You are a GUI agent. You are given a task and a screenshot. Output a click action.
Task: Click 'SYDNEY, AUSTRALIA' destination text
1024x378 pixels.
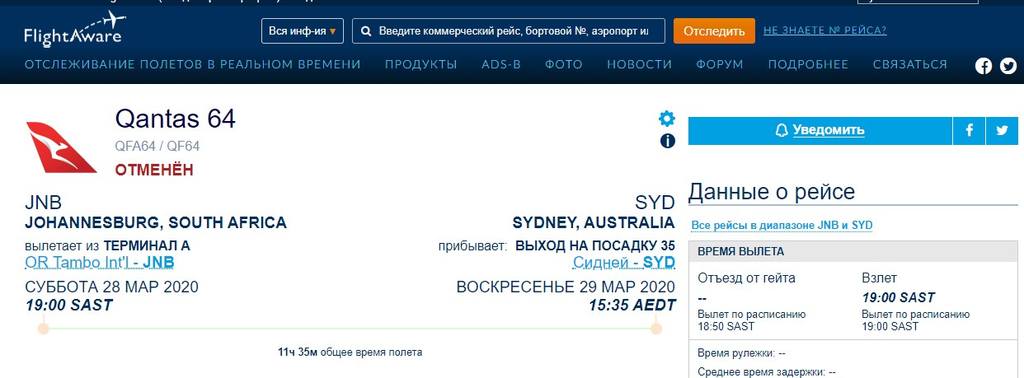594,223
